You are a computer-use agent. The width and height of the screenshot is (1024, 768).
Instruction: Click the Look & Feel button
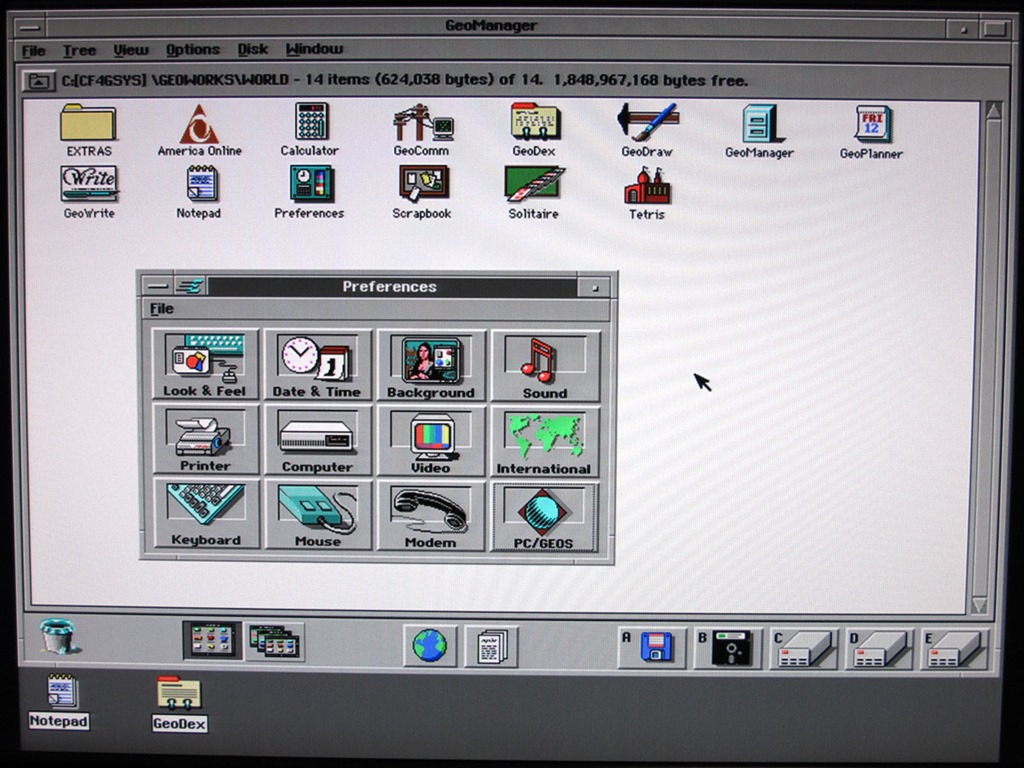[x=205, y=365]
